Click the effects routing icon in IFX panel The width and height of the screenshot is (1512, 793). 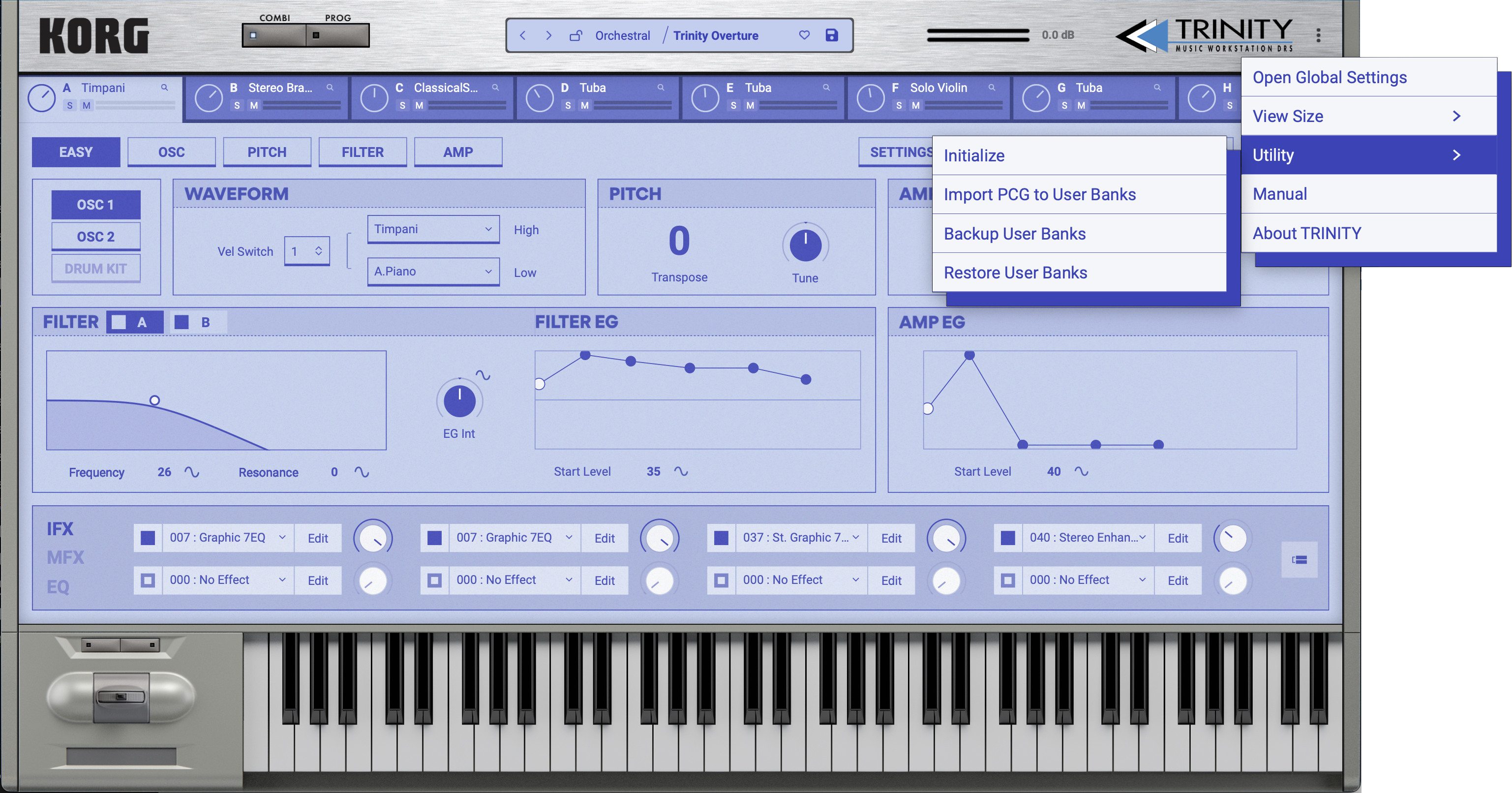click(x=1300, y=559)
